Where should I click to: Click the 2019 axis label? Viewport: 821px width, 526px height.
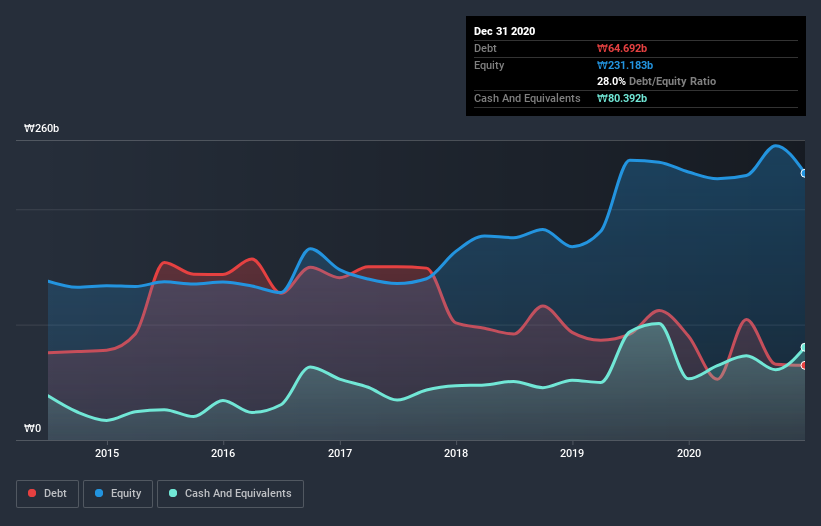click(x=572, y=453)
